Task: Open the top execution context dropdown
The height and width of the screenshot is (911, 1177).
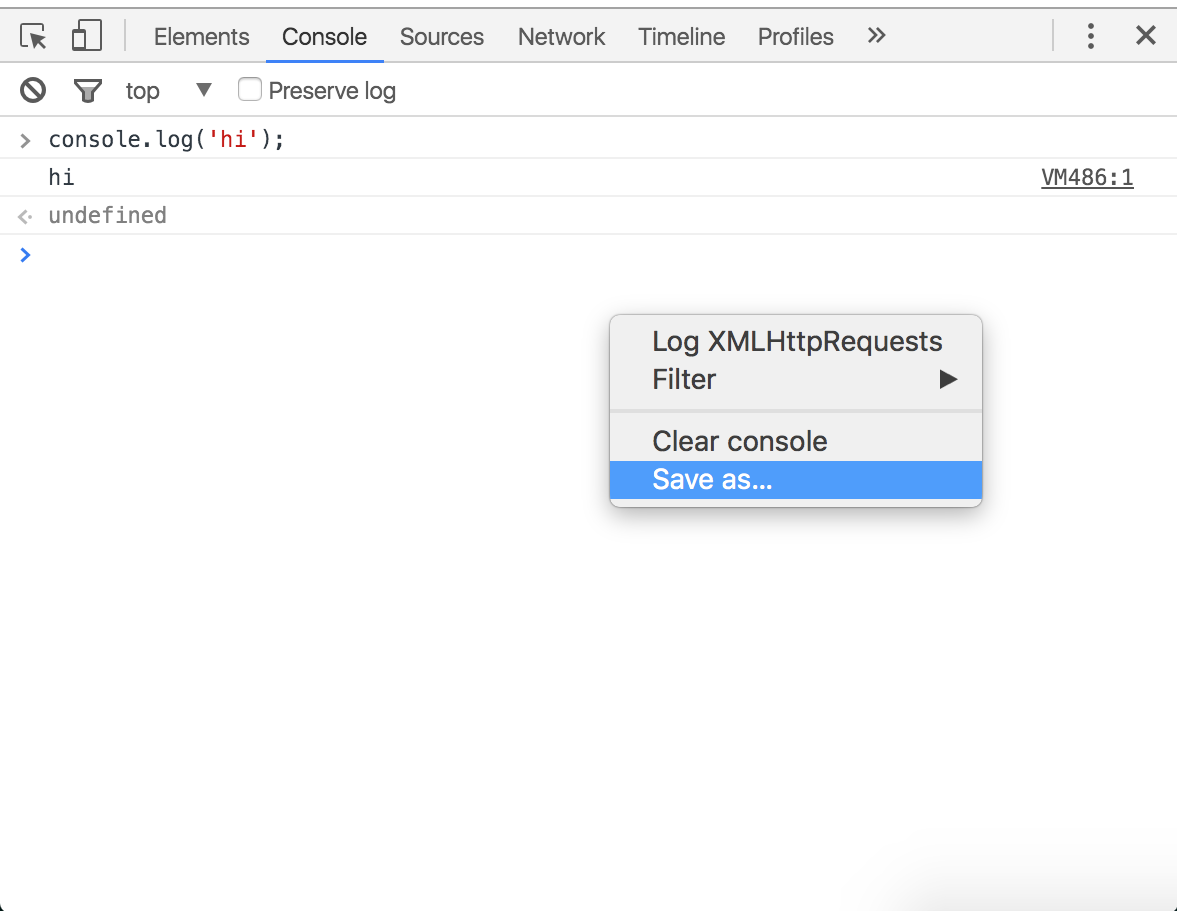Action: click(x=169, y=91)
